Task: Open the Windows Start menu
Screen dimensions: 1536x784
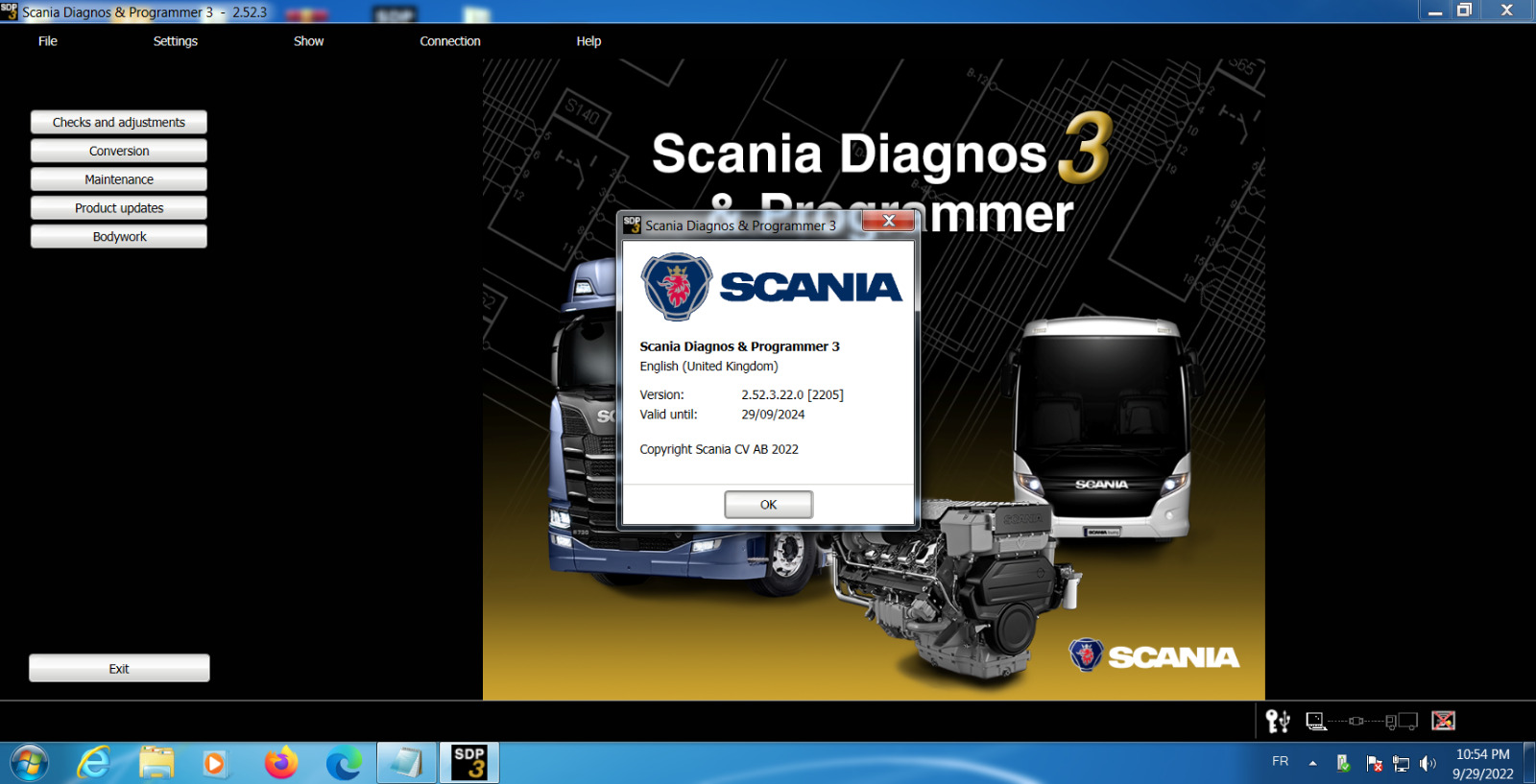Action: coord(29,764)
